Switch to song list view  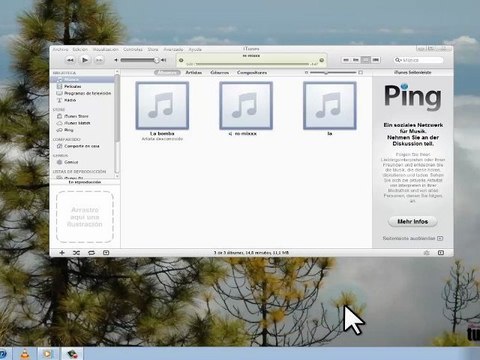(346, 60)
